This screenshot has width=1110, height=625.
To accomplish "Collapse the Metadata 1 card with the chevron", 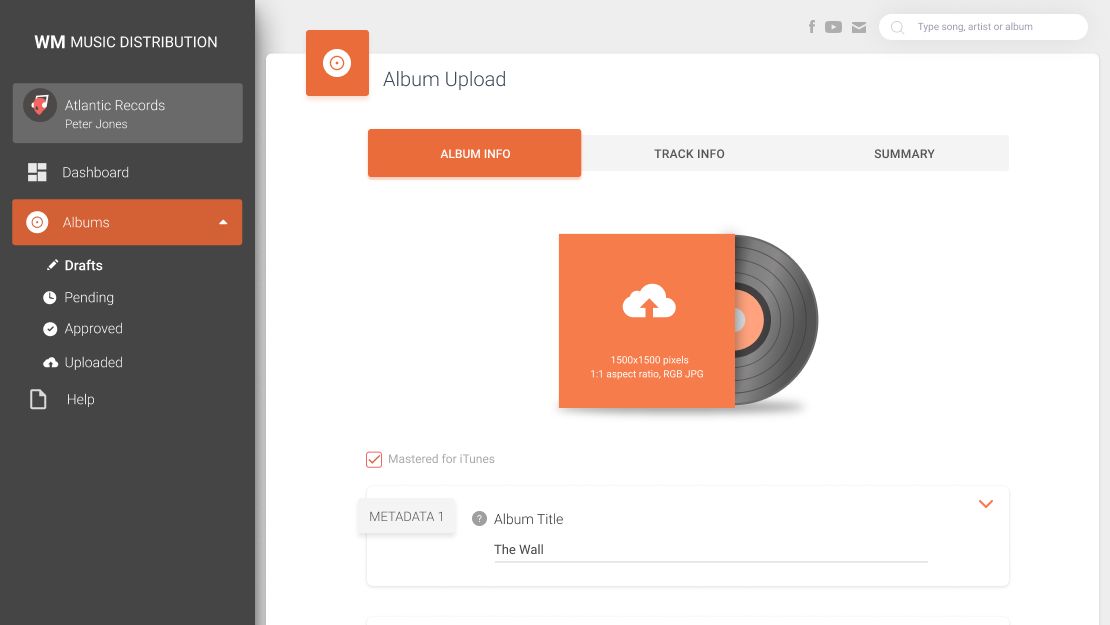I will tap(986, 504).
